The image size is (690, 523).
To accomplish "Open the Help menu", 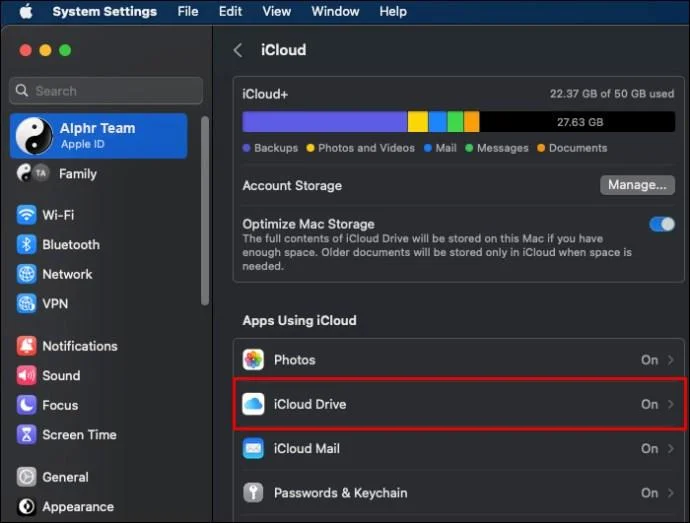I will (x=393, y=11).
